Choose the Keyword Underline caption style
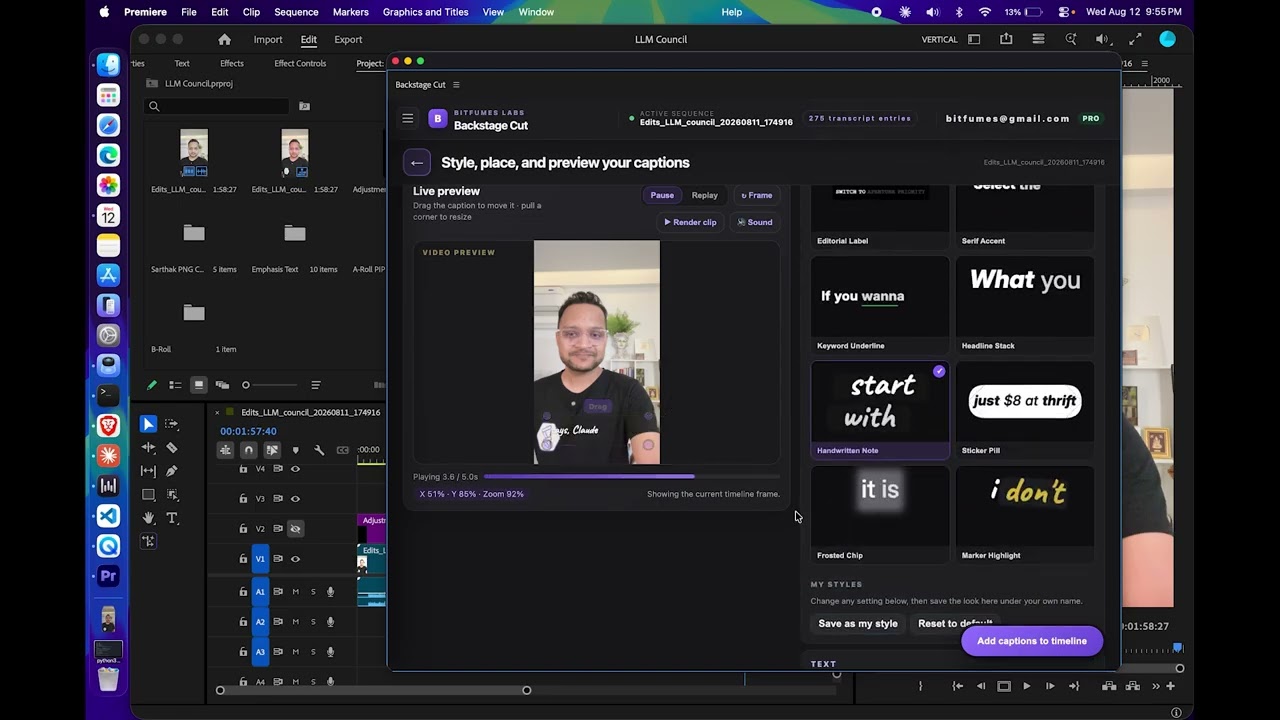This screenshot has height=720, width=1280. point(880,304)
